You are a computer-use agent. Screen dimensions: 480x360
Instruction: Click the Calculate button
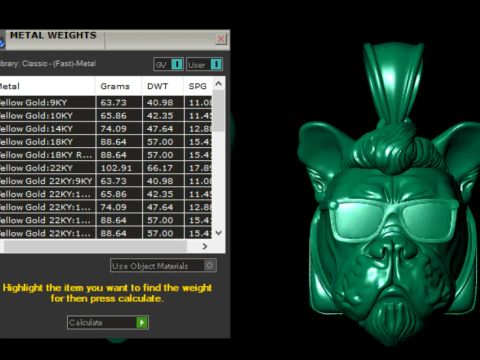(108, 322)
